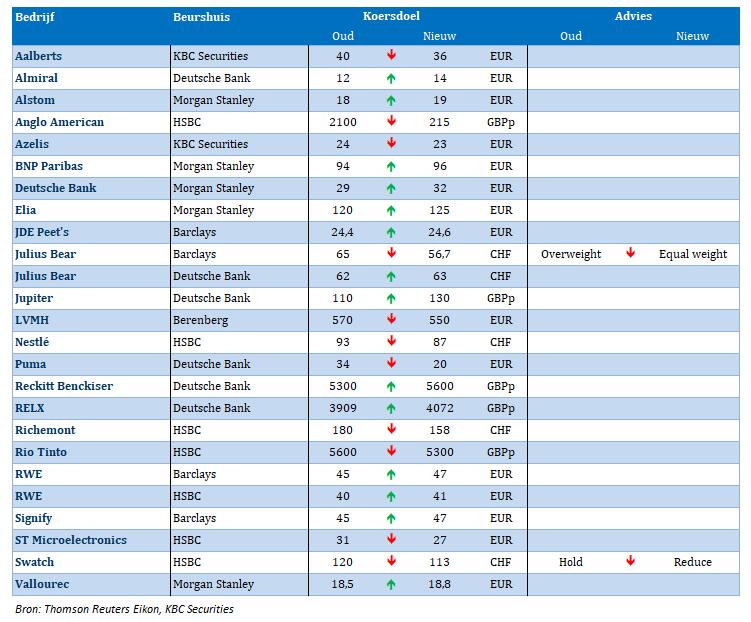This screenshot has width=751, height=622.
Task: Click the Richemont company name
Action: tap(45, 430)
